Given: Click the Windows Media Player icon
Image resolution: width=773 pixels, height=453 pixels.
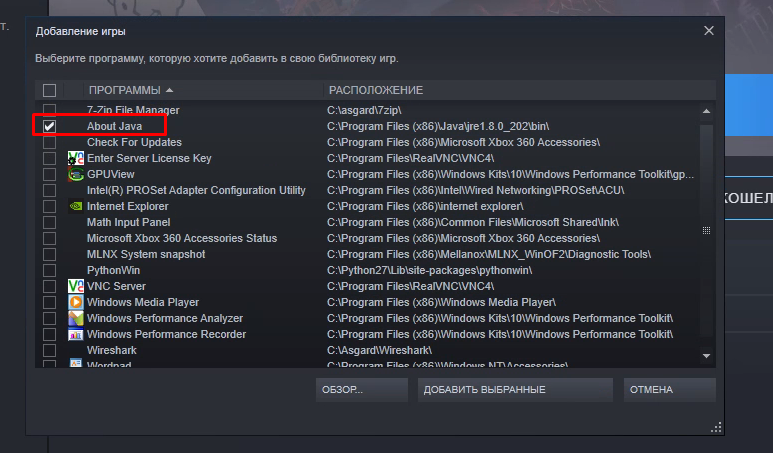Looking at the screenshot, I should pos(75,302).
